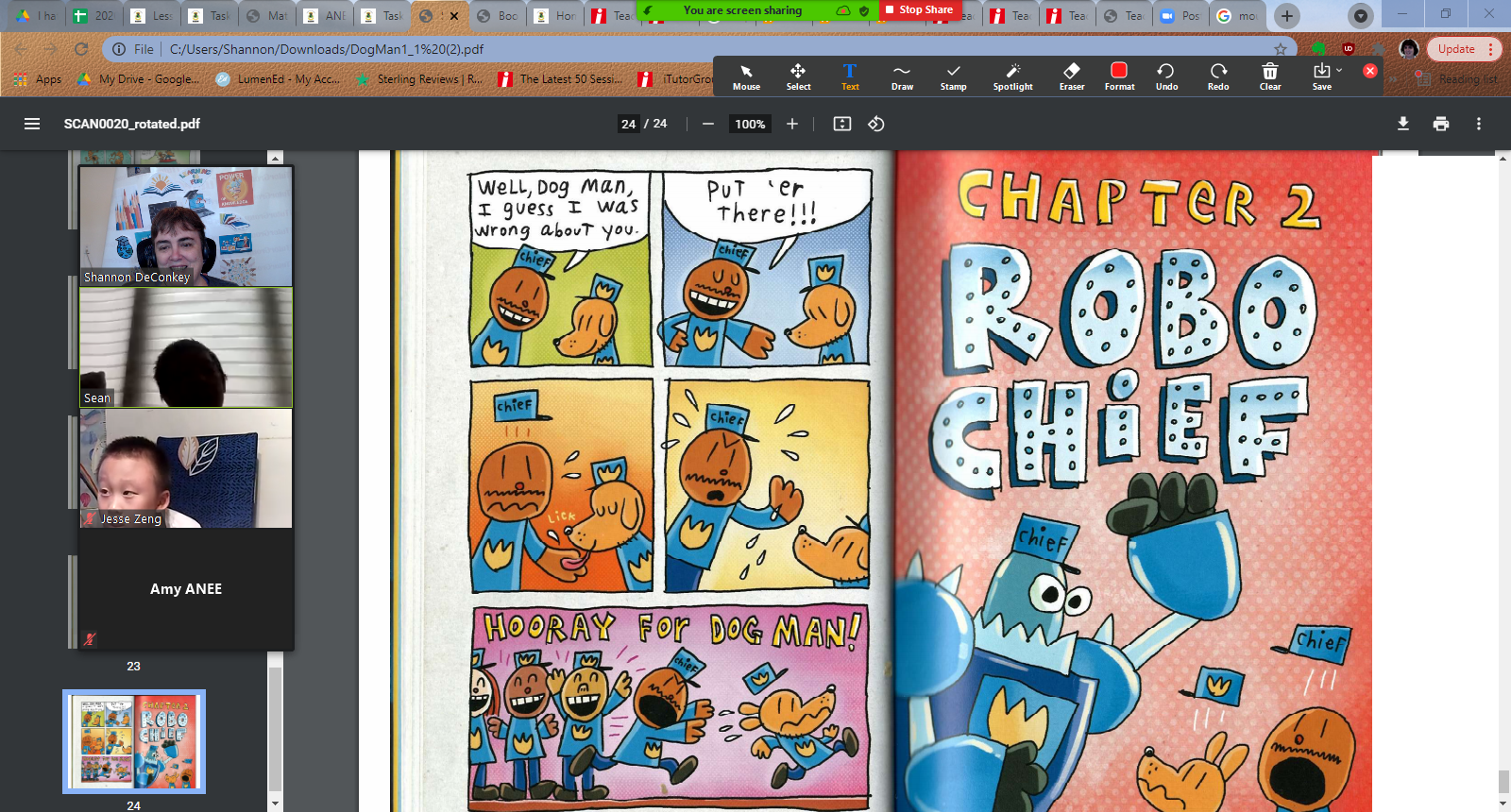Expand the Save dropdown arrow
The width and height of the screenshot is (1511, 812).
point(1339,71)
